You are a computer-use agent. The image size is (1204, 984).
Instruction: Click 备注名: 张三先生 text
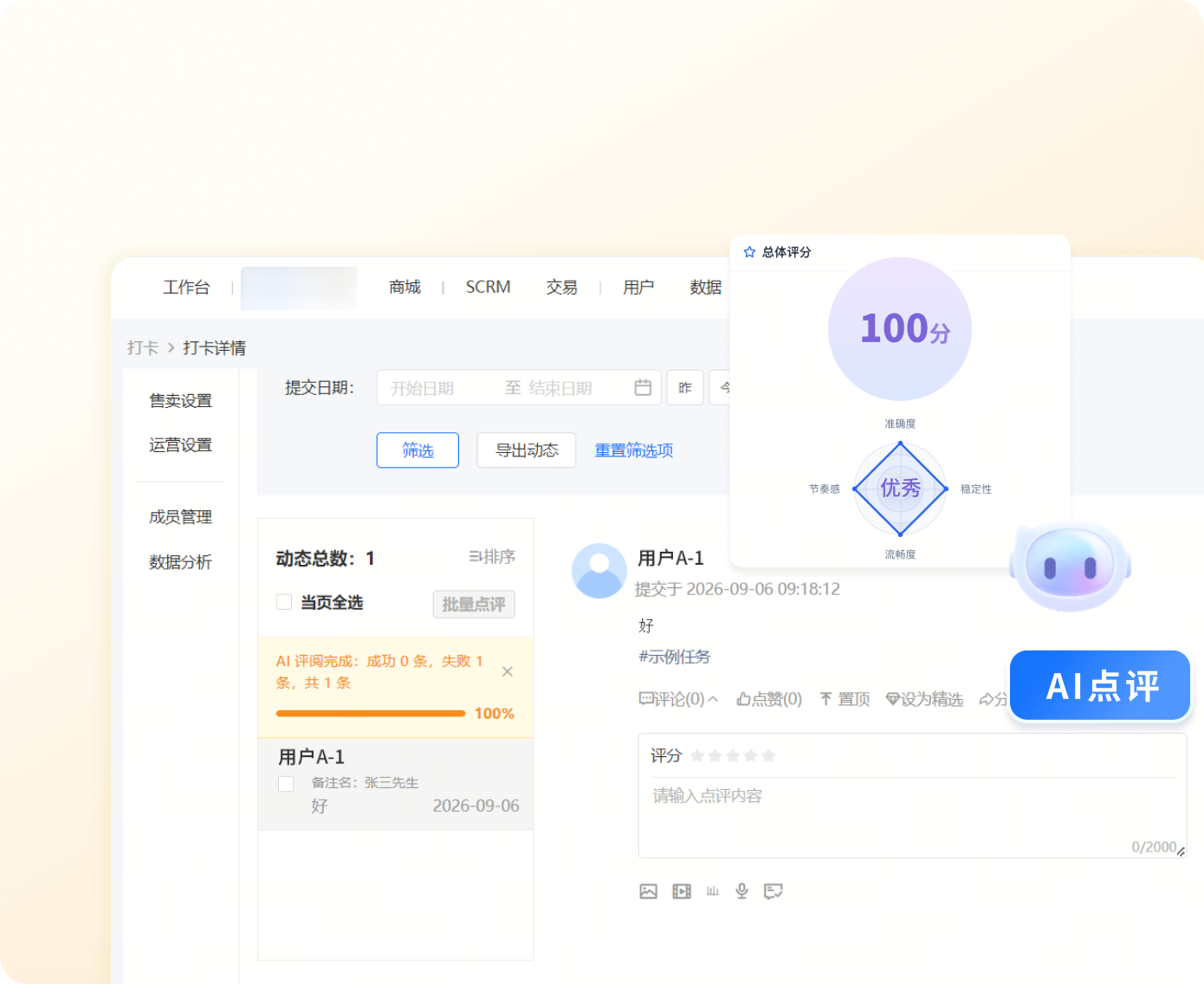[x=365, y=783]
